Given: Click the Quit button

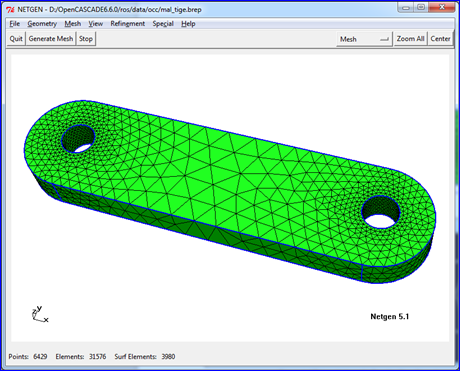Looking at the screenshot, I should 16,39.
